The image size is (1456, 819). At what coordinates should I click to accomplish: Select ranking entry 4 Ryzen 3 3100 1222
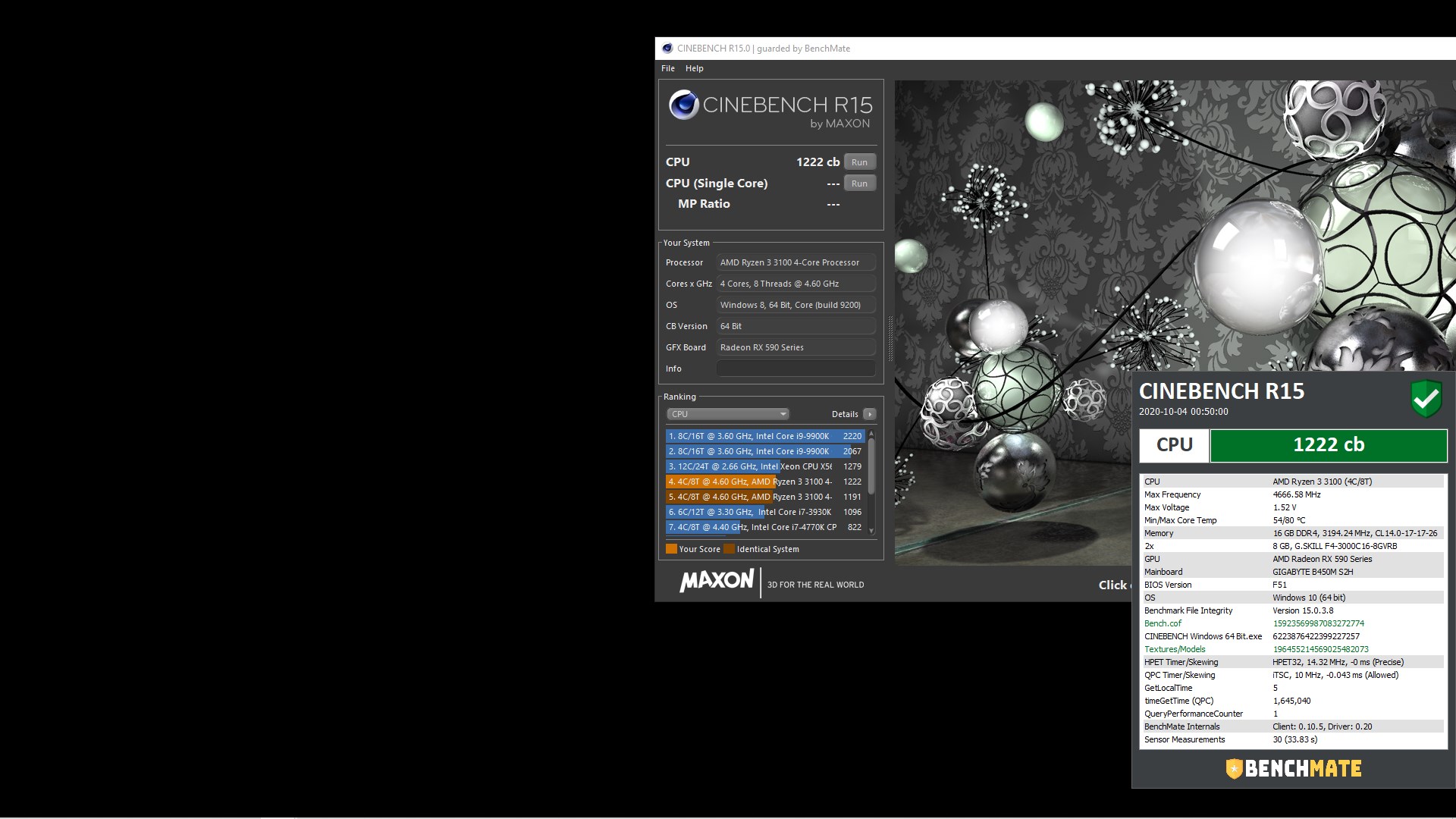tap(765, 482)
